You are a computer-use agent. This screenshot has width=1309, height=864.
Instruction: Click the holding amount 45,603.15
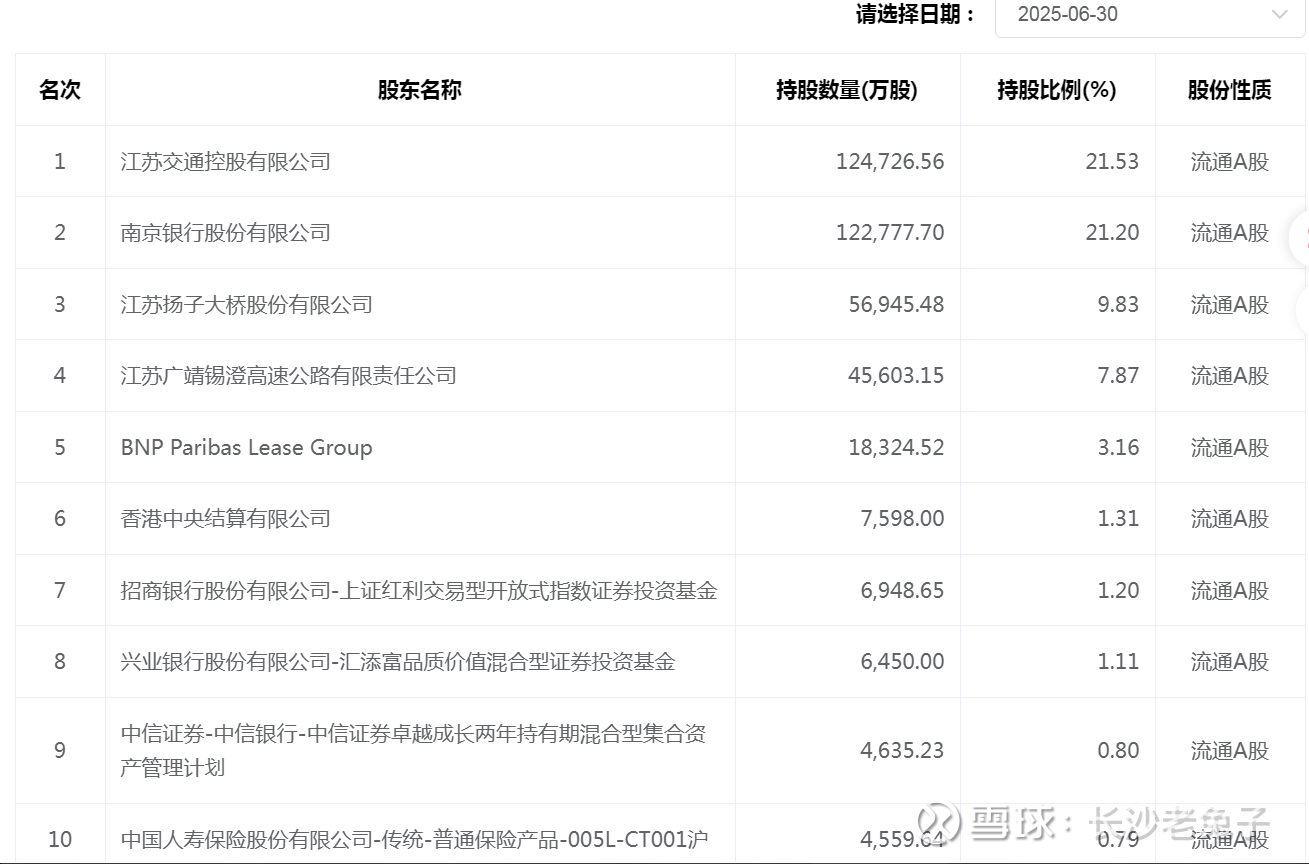pos(896,376)
